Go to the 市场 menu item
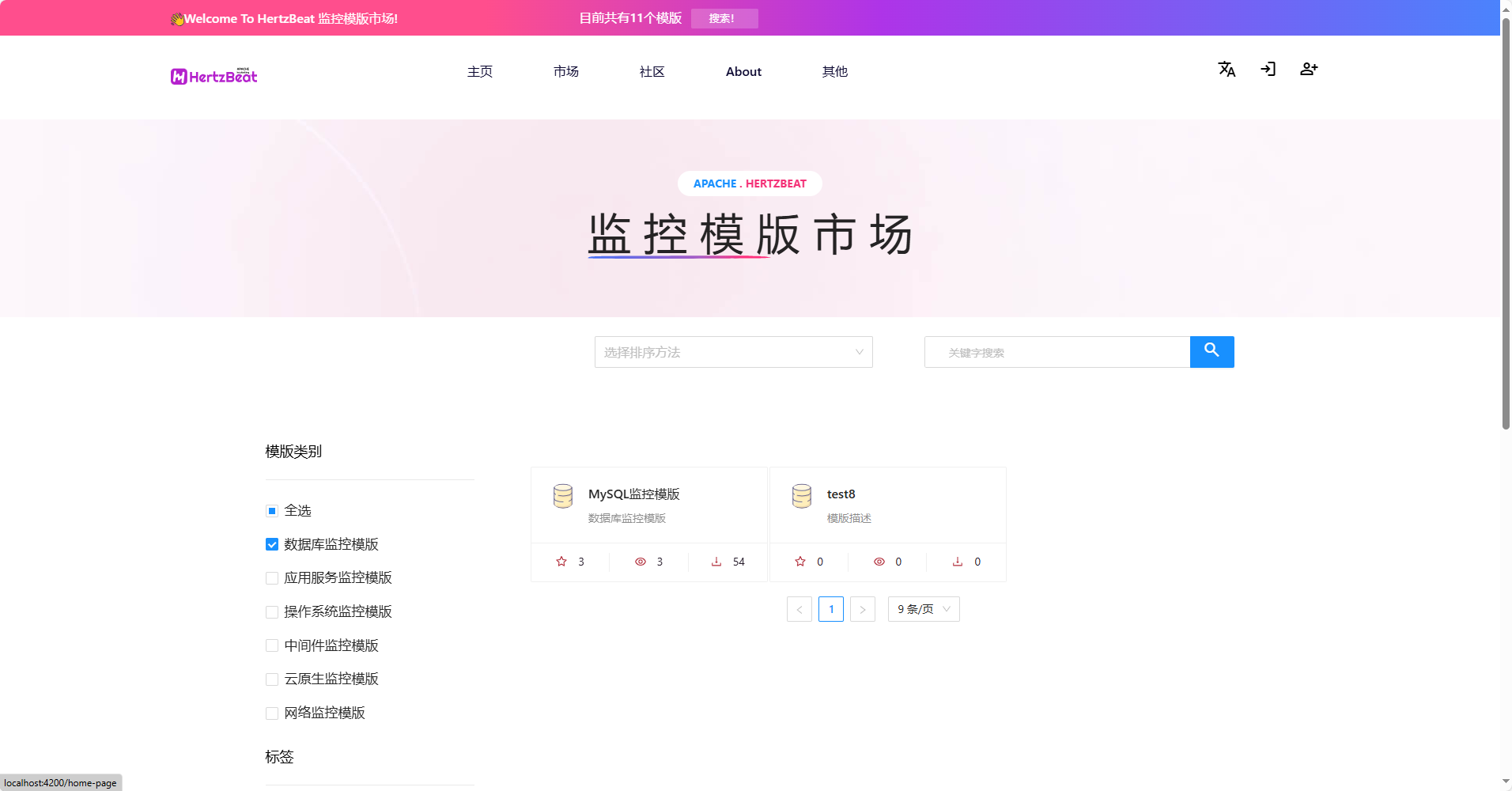Screen dimensions: 1512x791 (565, 72)
